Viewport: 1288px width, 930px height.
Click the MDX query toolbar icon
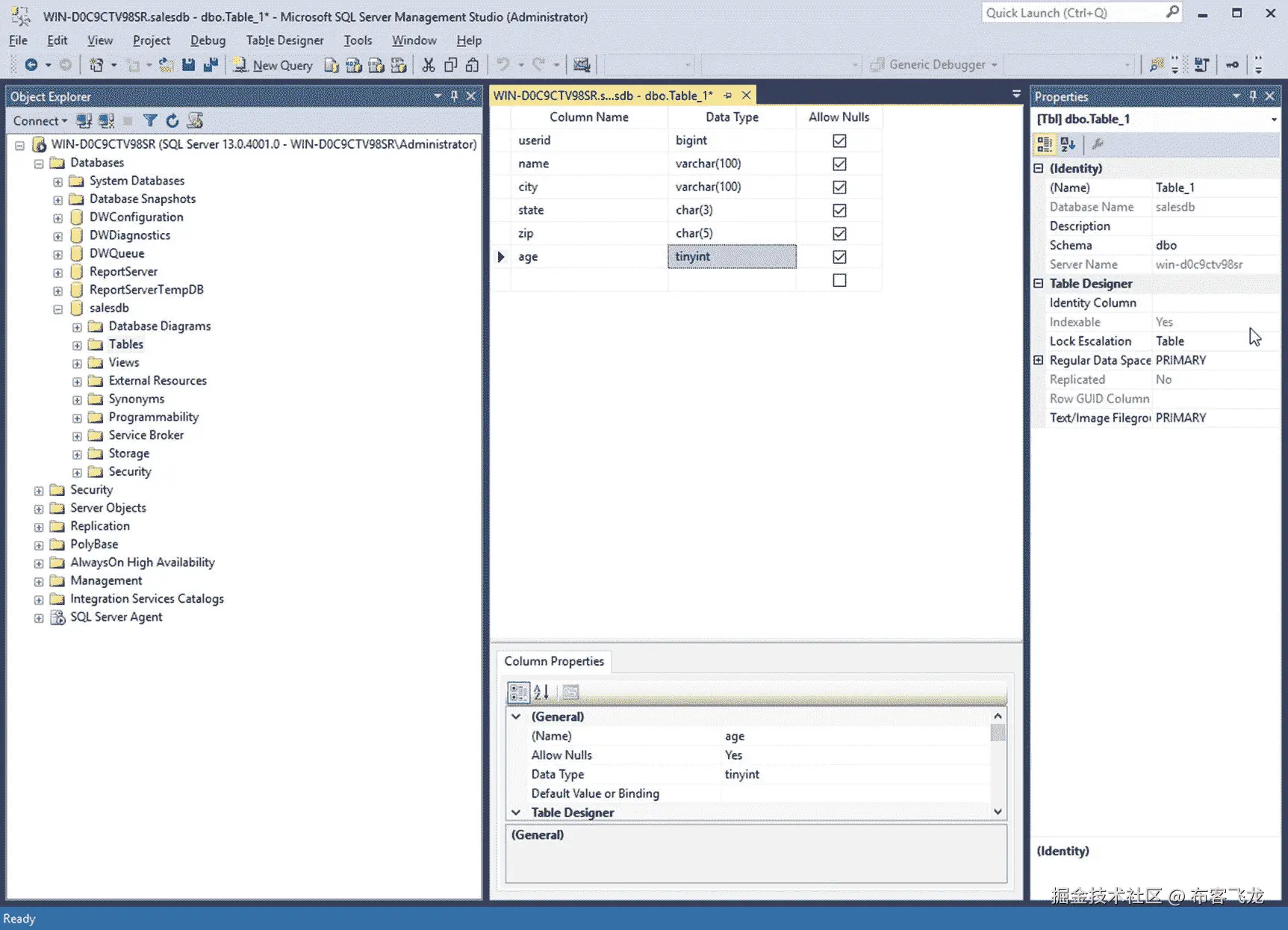pyautogui.click(x=354, y=65)
